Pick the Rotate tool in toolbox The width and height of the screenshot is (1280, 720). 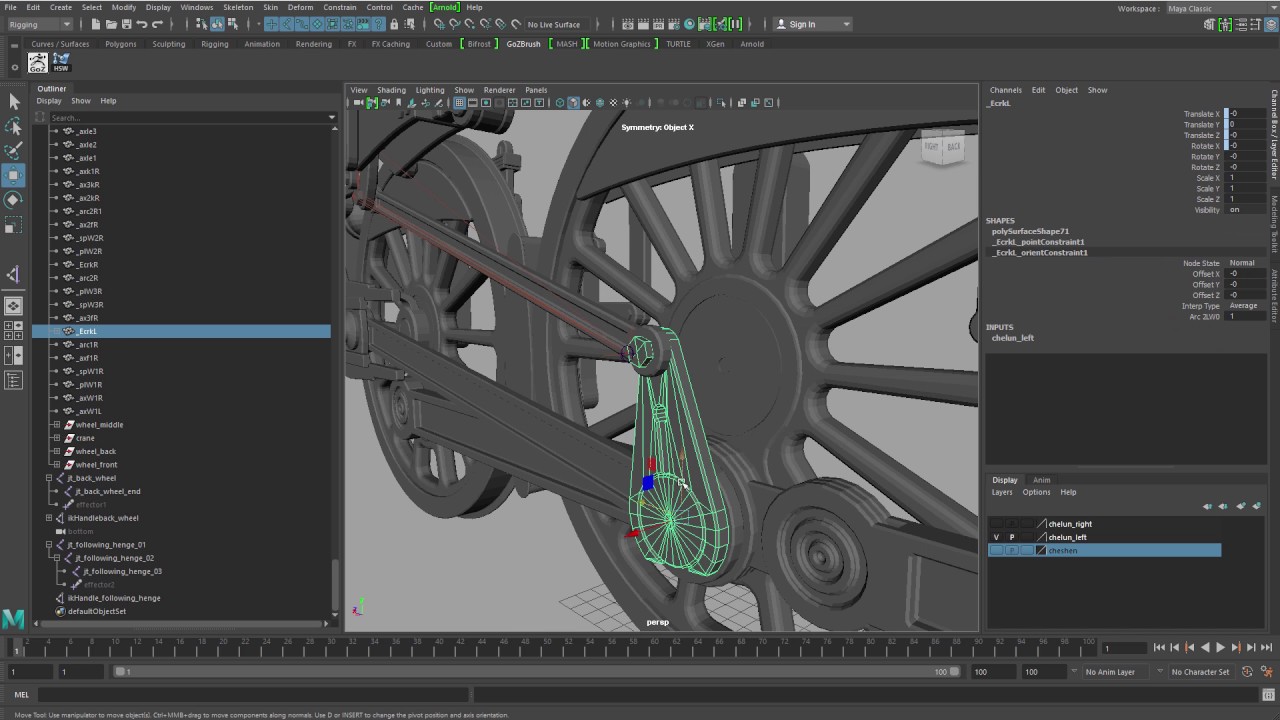pyautogui.click(x=14, y=201)
